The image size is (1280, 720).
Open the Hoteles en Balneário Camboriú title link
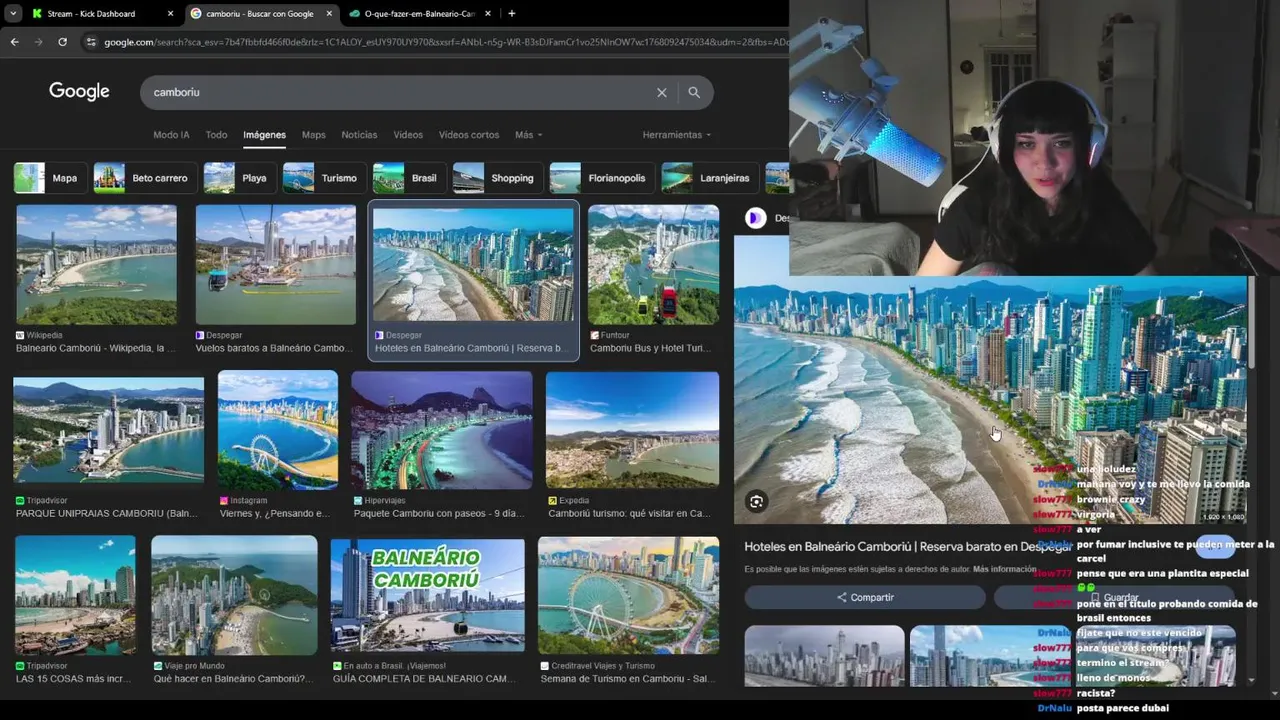[x=908, y=547]
